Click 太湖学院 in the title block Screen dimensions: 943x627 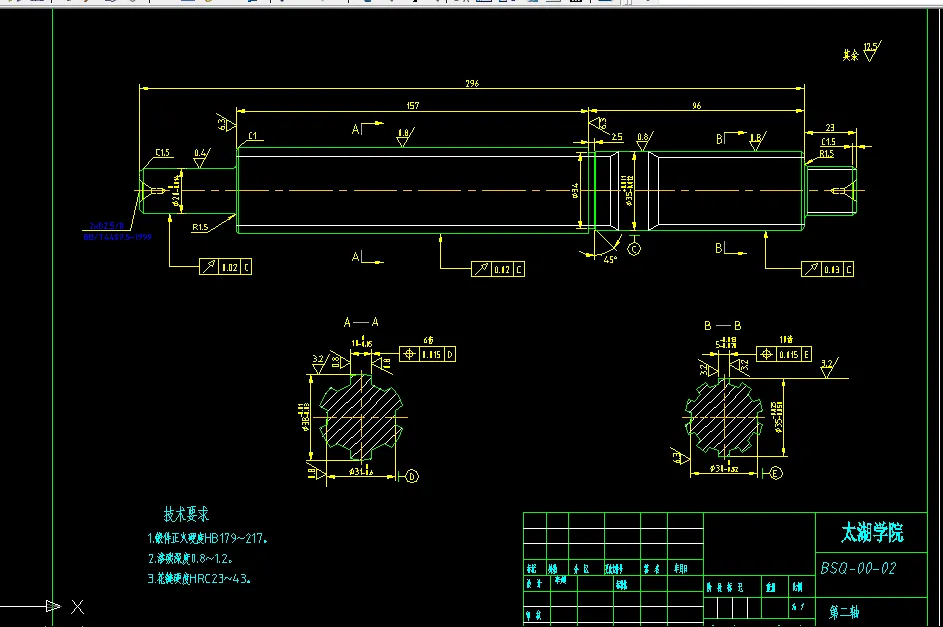872,533
